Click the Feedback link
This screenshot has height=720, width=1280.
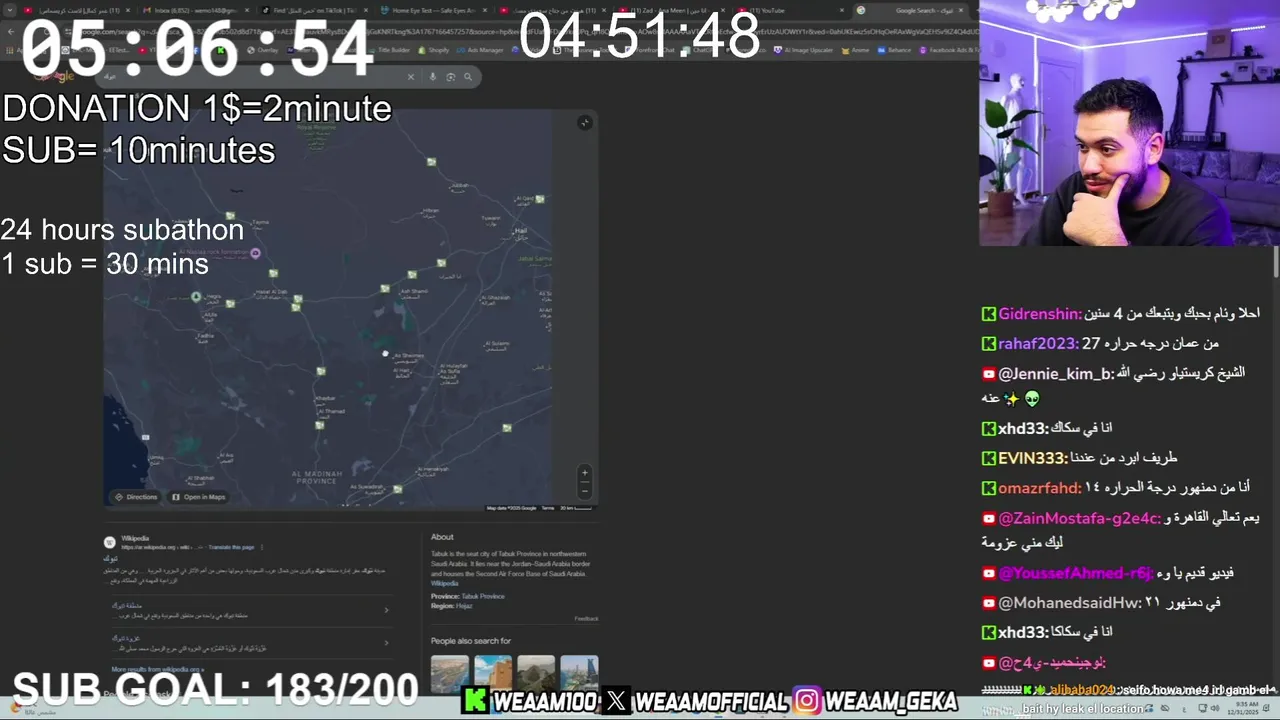586,618
